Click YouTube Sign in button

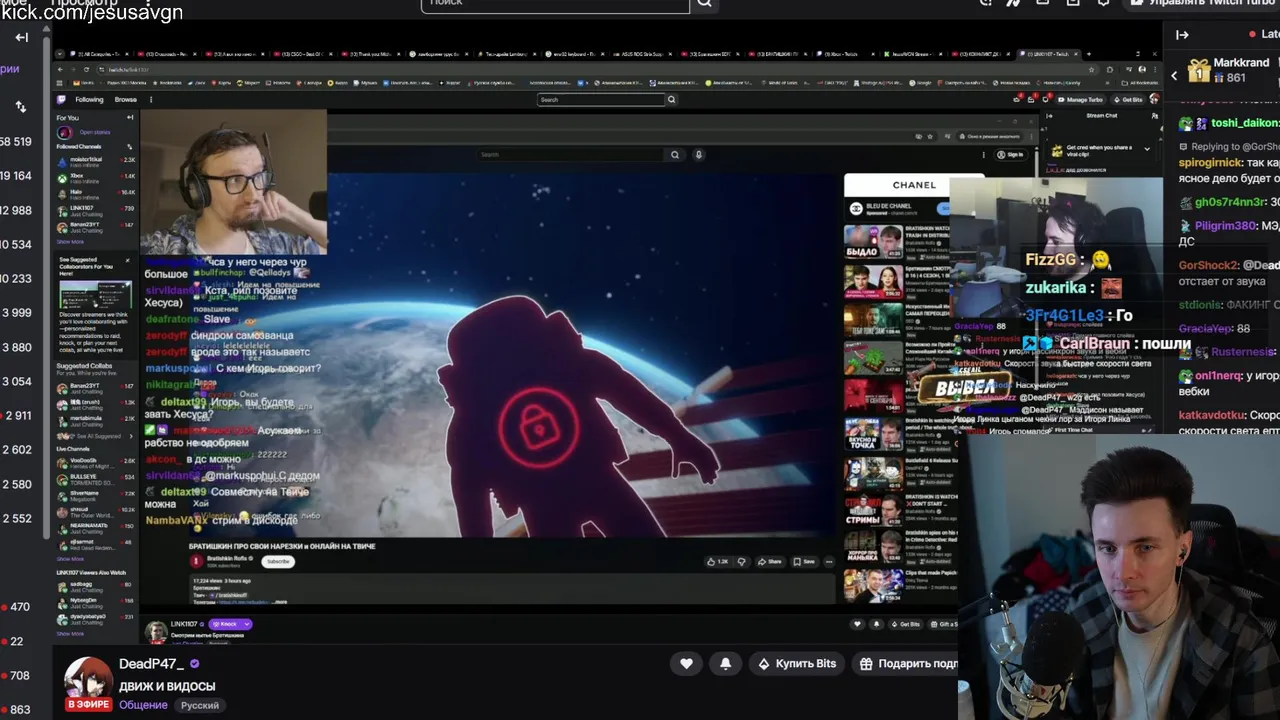1011,154
